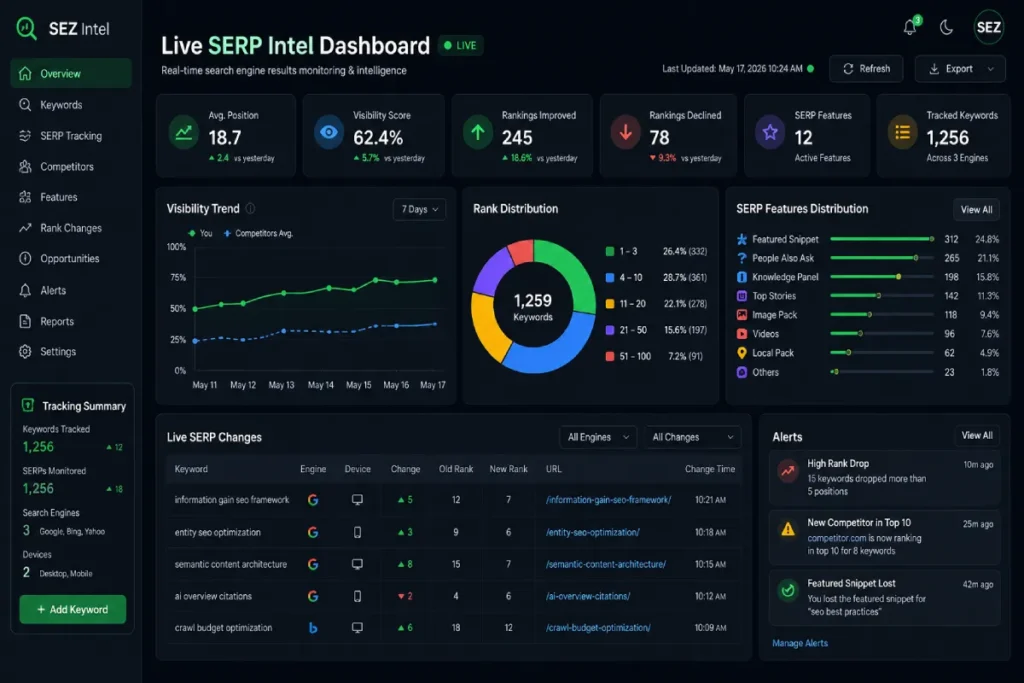Click the SERP Features star icon
Image resolution: width=1024 pixels, height=683 pixels.
pos(771,132)
